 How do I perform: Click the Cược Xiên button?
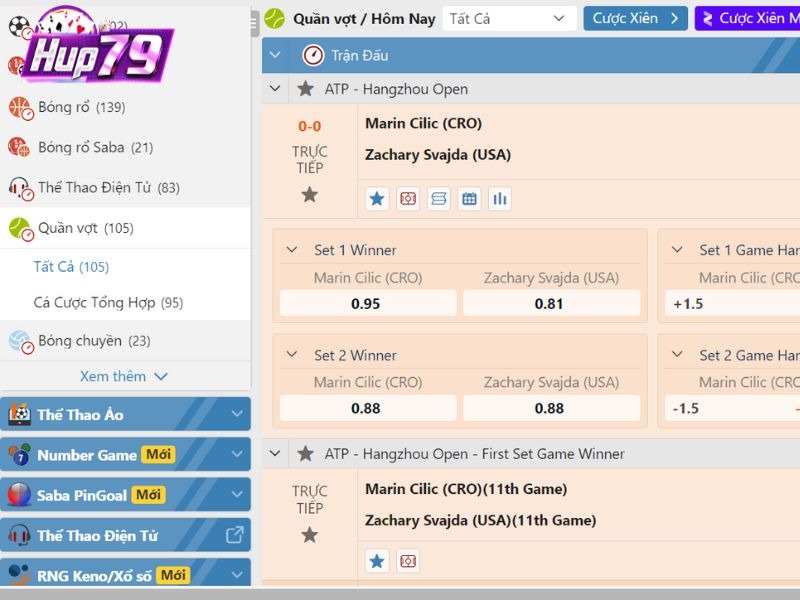[635, 18]
